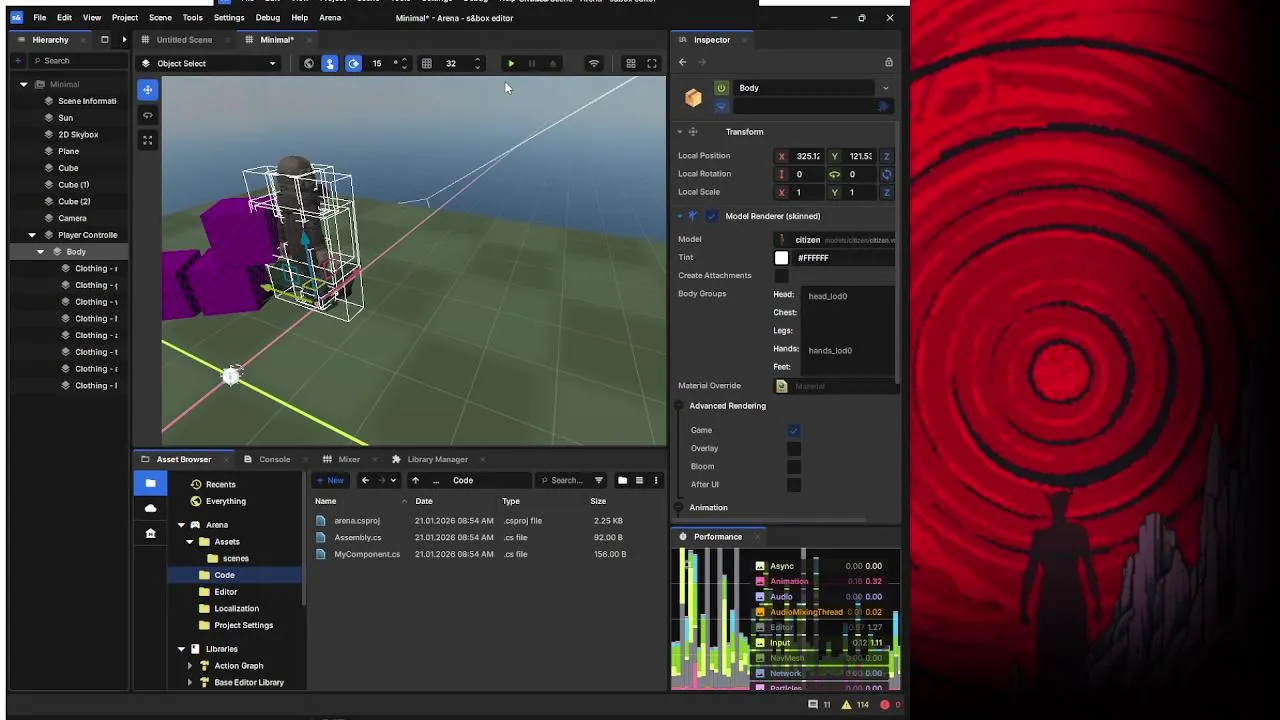1280x720 pixels.
Task: Select the Camera object in the Hierarchy
Action: [72, 218]
